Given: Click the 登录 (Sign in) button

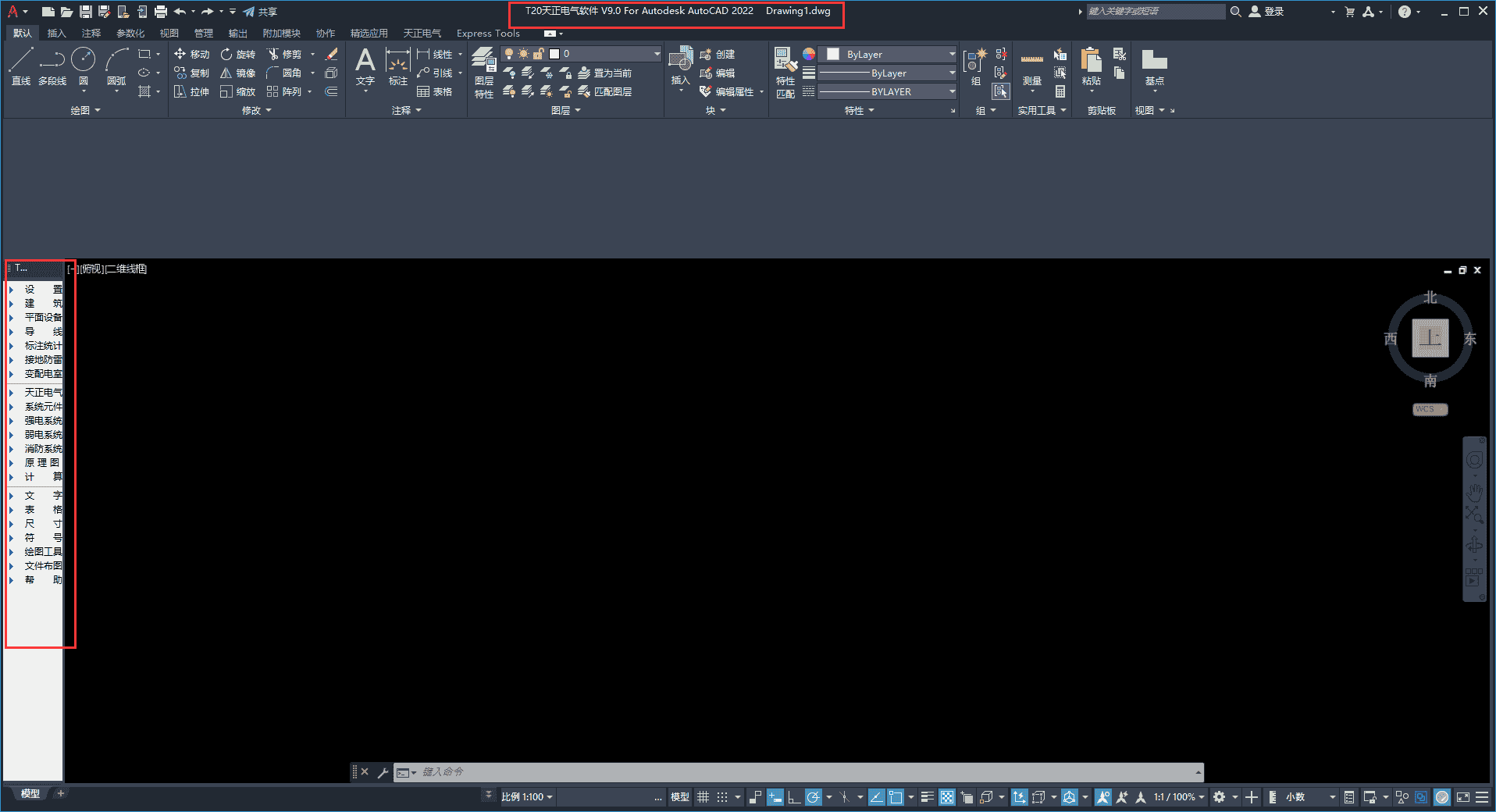Looking at the screenshot, I should (x=1266, y=11).
